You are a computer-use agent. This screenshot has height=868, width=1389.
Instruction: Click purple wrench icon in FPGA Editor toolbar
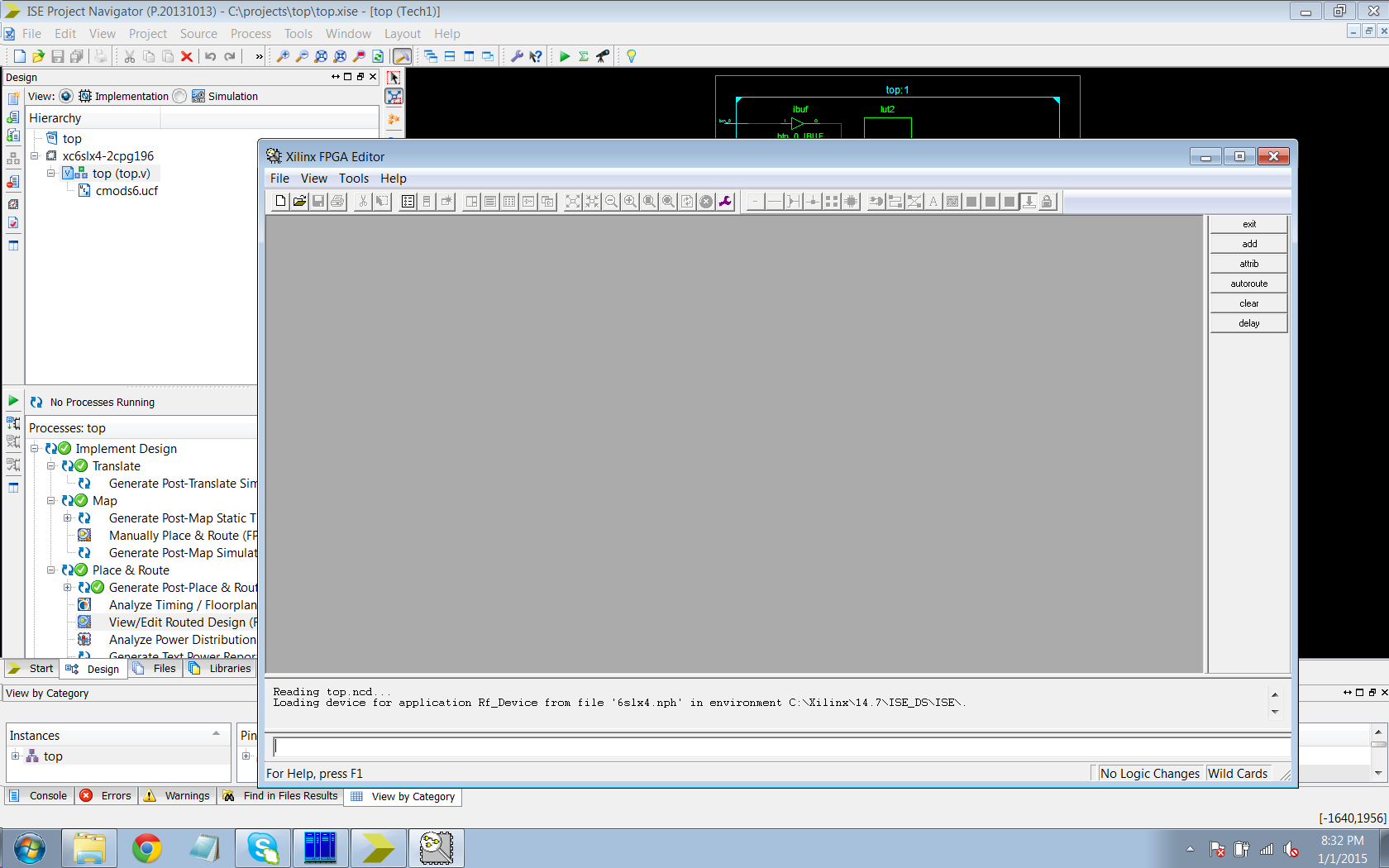pyautogui.click(x=725, y=202)
